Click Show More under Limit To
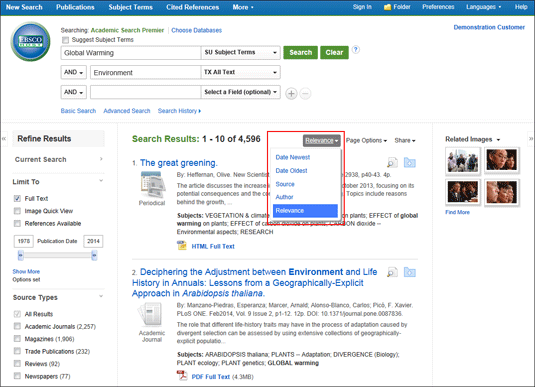Viewport: 535px width, 387px height. [26, 272]
